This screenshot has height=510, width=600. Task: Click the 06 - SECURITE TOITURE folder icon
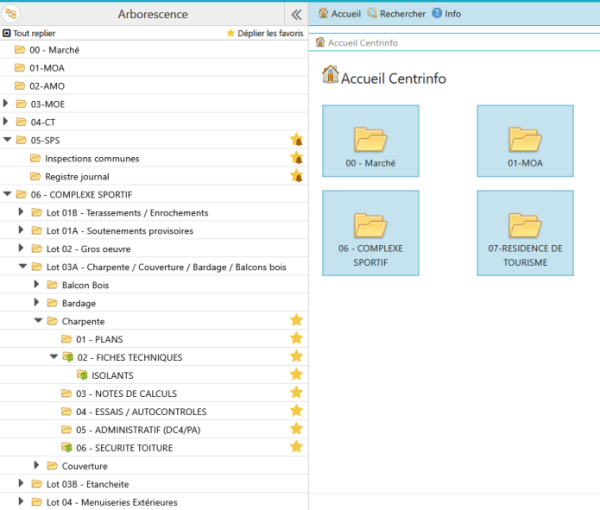tap(67, 447)
